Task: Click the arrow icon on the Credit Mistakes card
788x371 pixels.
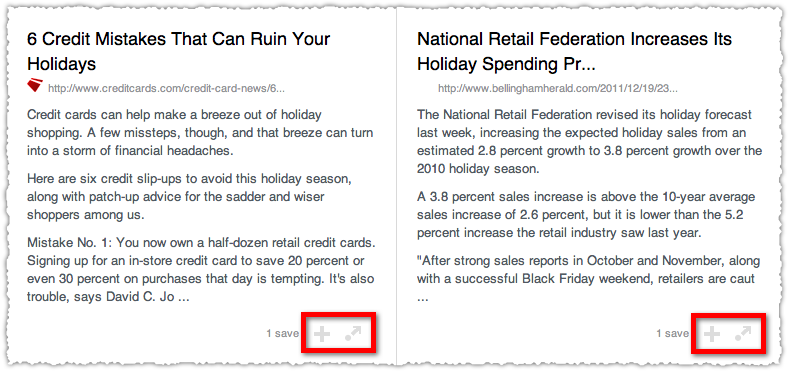Action: click(x=353, y=333)
